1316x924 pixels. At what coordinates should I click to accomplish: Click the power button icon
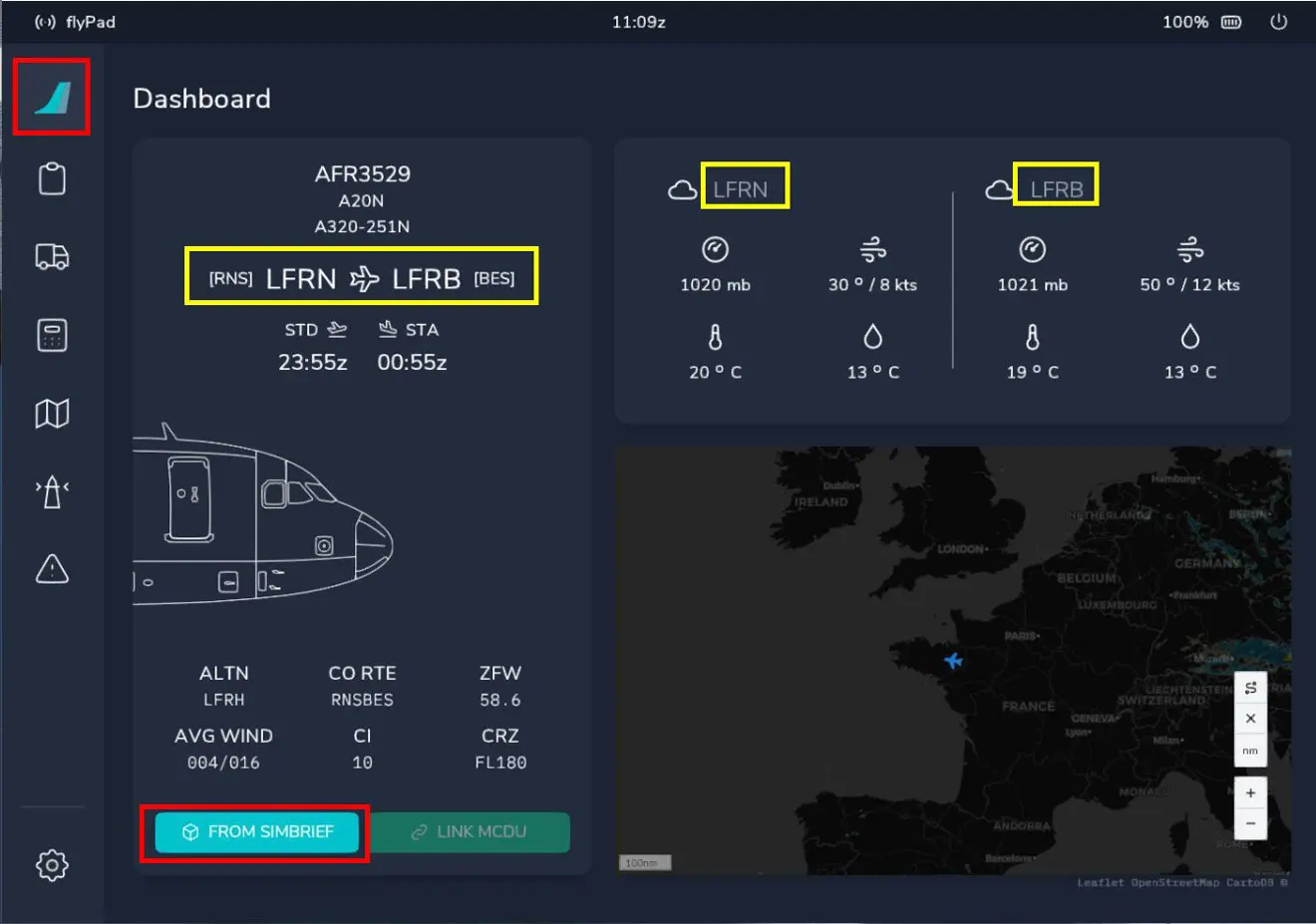pos(1278,21)
